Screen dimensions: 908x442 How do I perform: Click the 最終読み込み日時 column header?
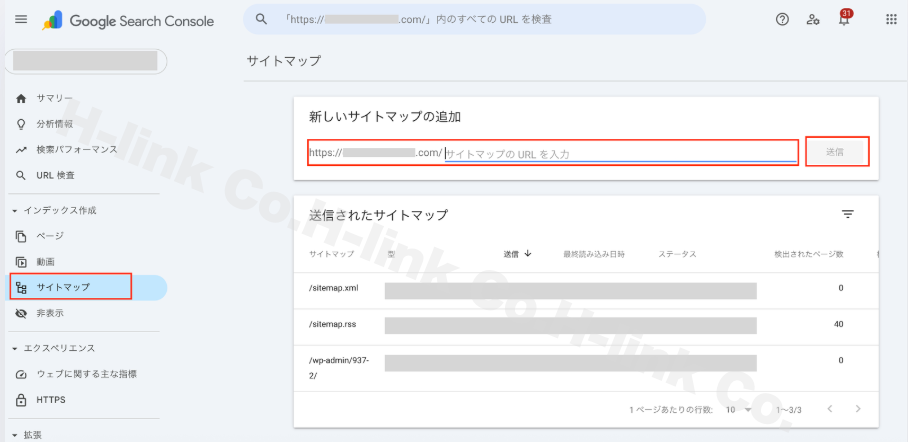click(594, 254)
